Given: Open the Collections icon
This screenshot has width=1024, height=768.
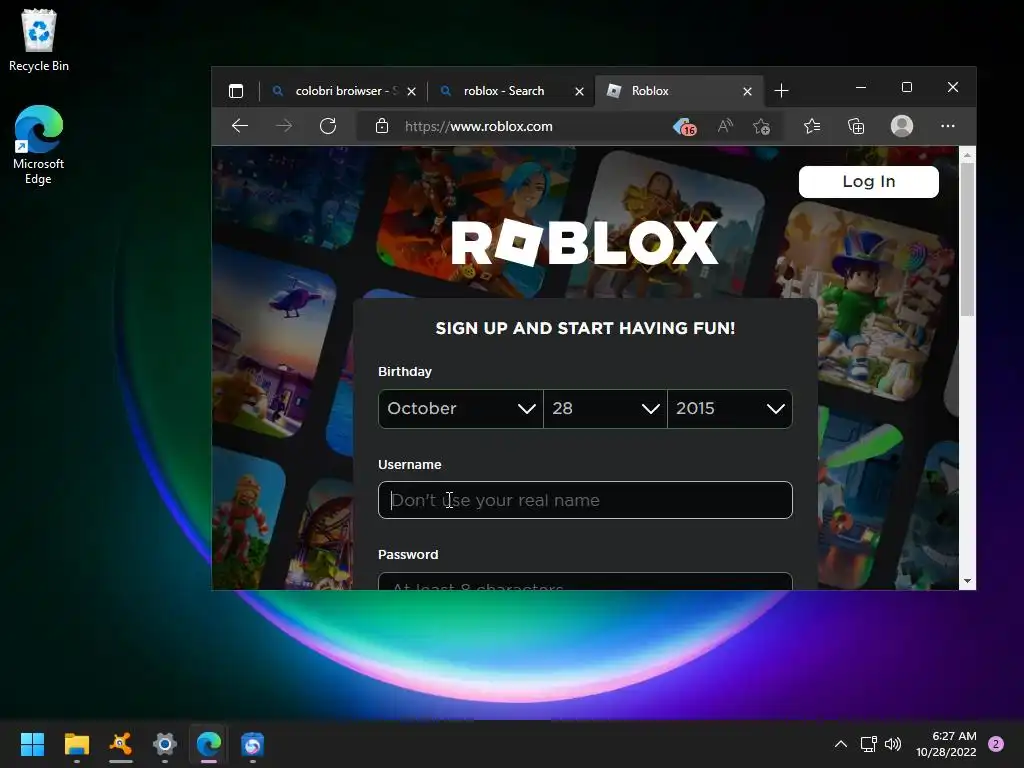Looking at the screenshot, I should (x=856, y=126).
